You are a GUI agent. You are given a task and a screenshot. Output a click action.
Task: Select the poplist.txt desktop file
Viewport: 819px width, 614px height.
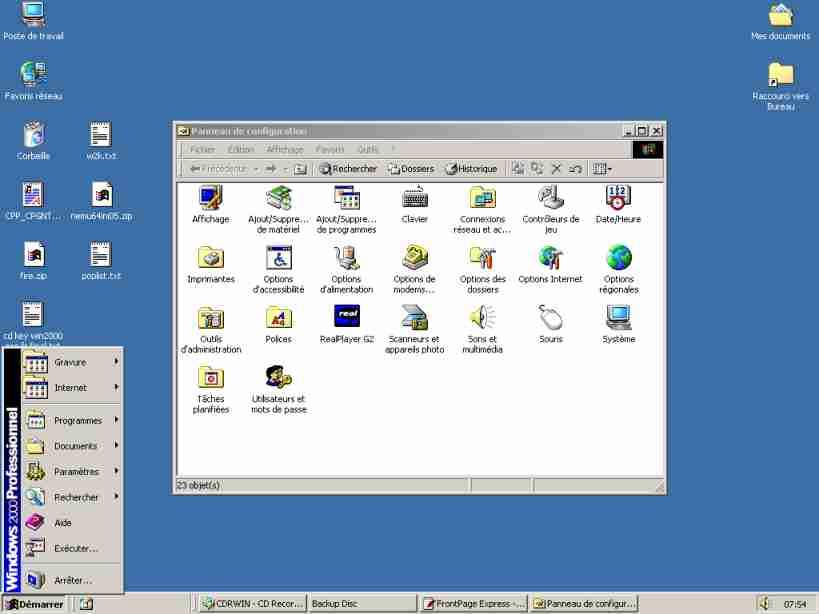pyautogui.click(x=101, y=261)
